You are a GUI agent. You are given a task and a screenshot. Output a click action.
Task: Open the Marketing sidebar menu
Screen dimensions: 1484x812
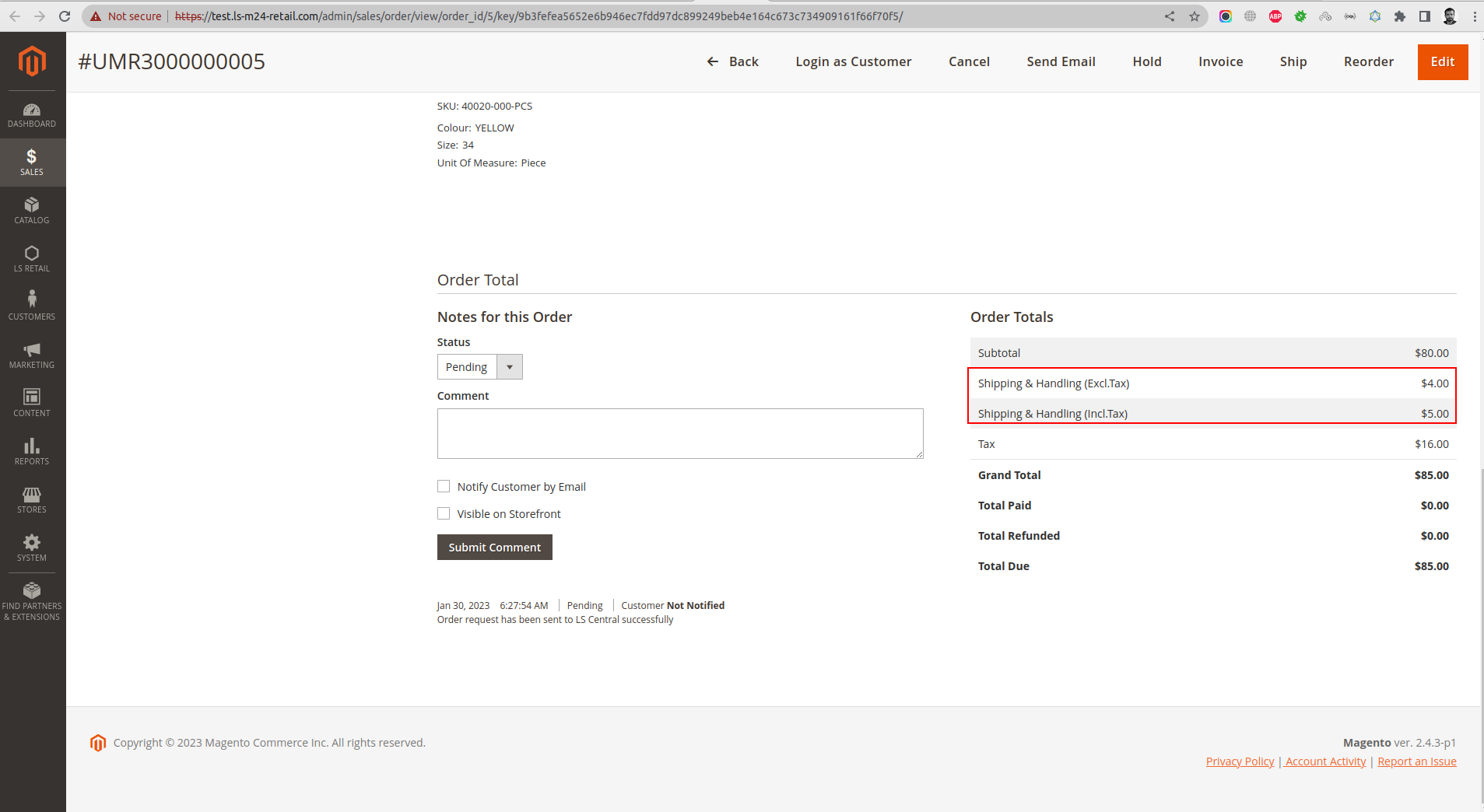(32, 355)
